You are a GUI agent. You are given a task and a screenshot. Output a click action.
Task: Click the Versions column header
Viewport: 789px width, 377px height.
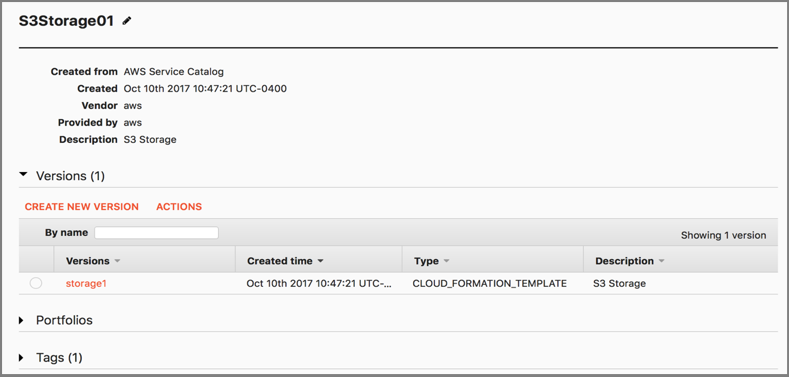tap(88, 261)
